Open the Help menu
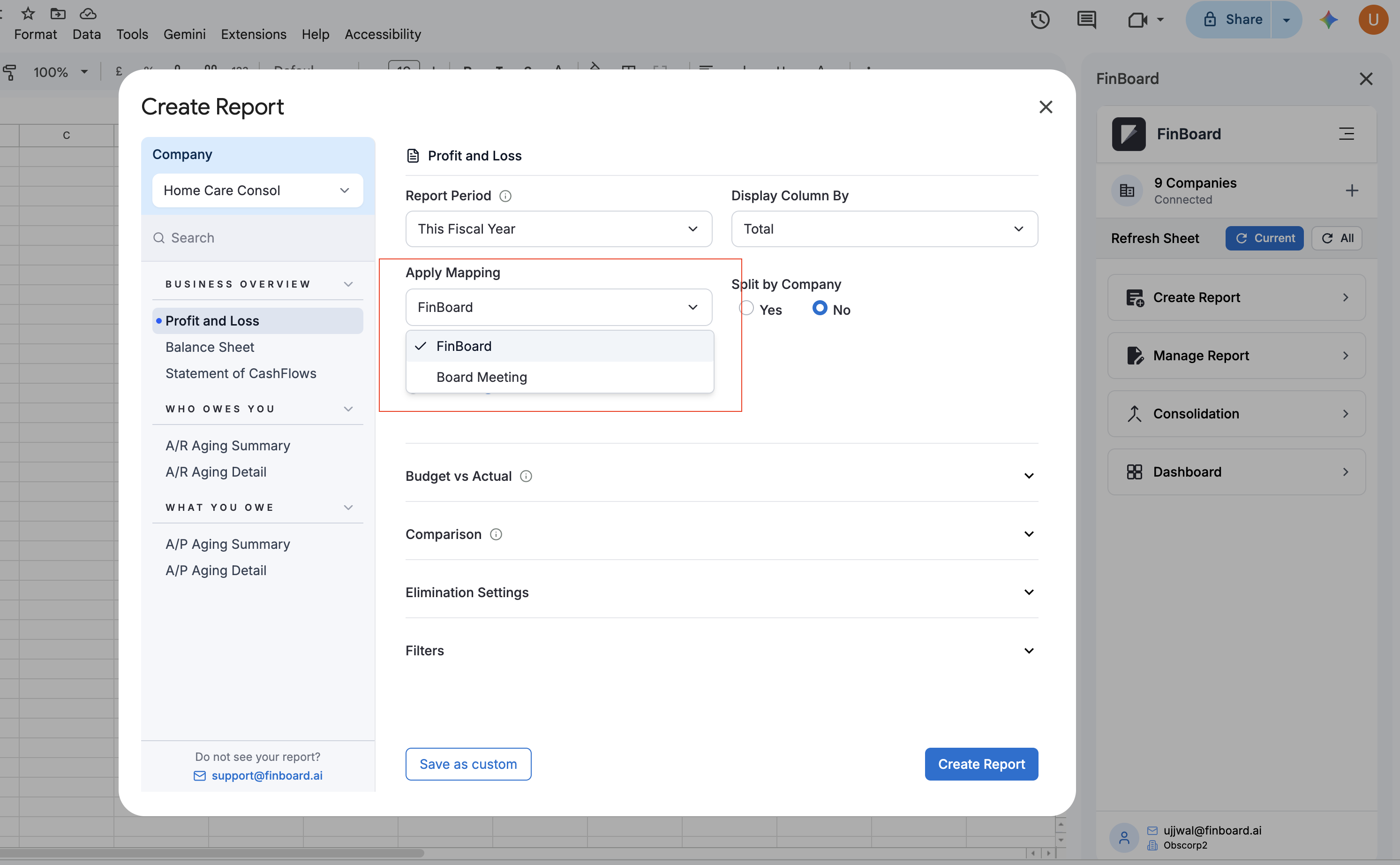 316,34
